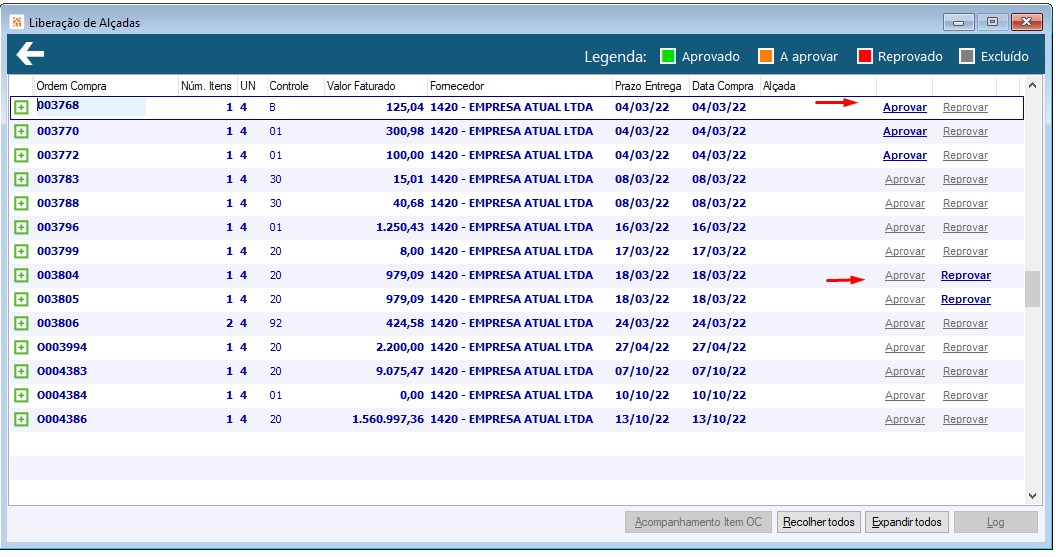Viewport: 1056px width, 557px height.
Task: Select value 1.250,43 cell
Action: tap(400, 228)
